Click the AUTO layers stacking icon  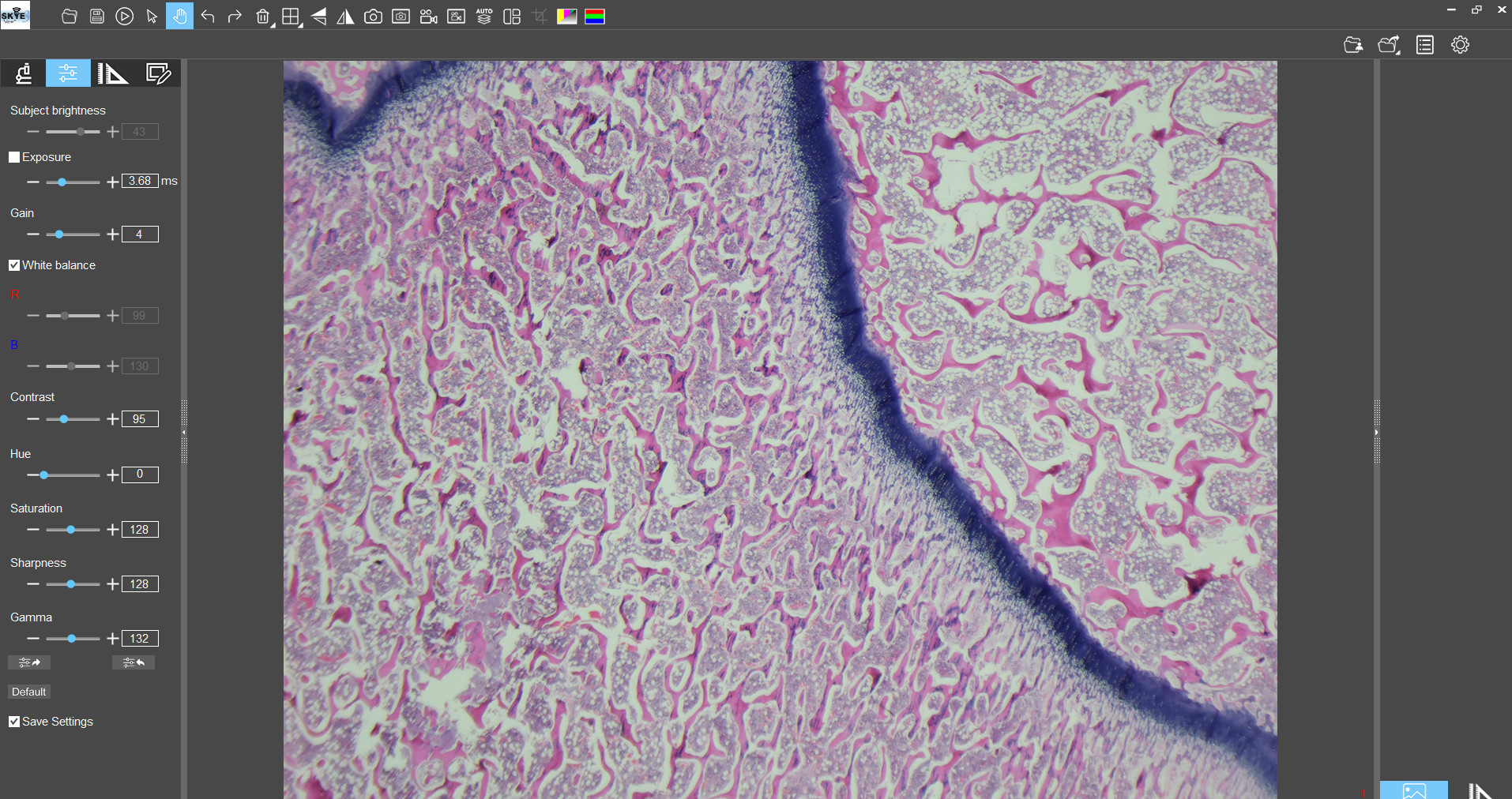click(484, 17)
